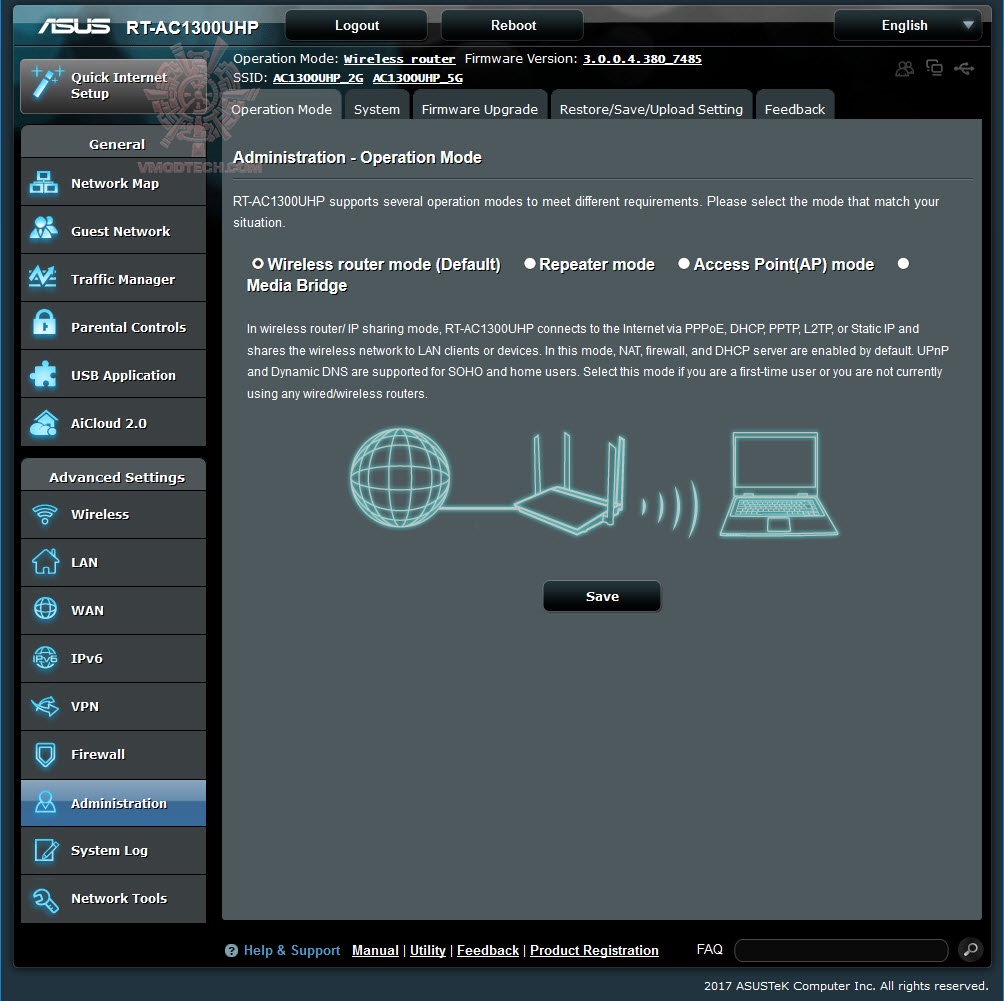The image size is (1004, 1001).
Task: Click the Wireless signal icon
Action: (45, 514)
